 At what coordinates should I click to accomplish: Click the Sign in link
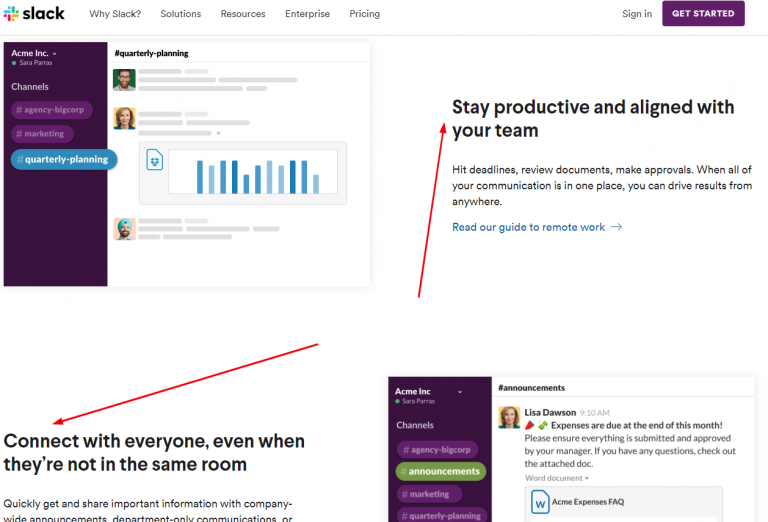pyautogui.click(x=636, y=14)
